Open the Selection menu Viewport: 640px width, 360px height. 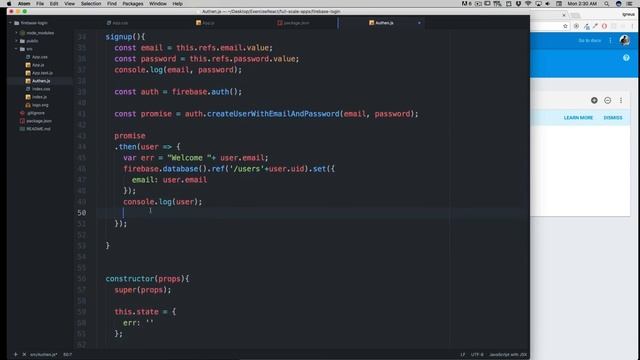tap(91, 4)
